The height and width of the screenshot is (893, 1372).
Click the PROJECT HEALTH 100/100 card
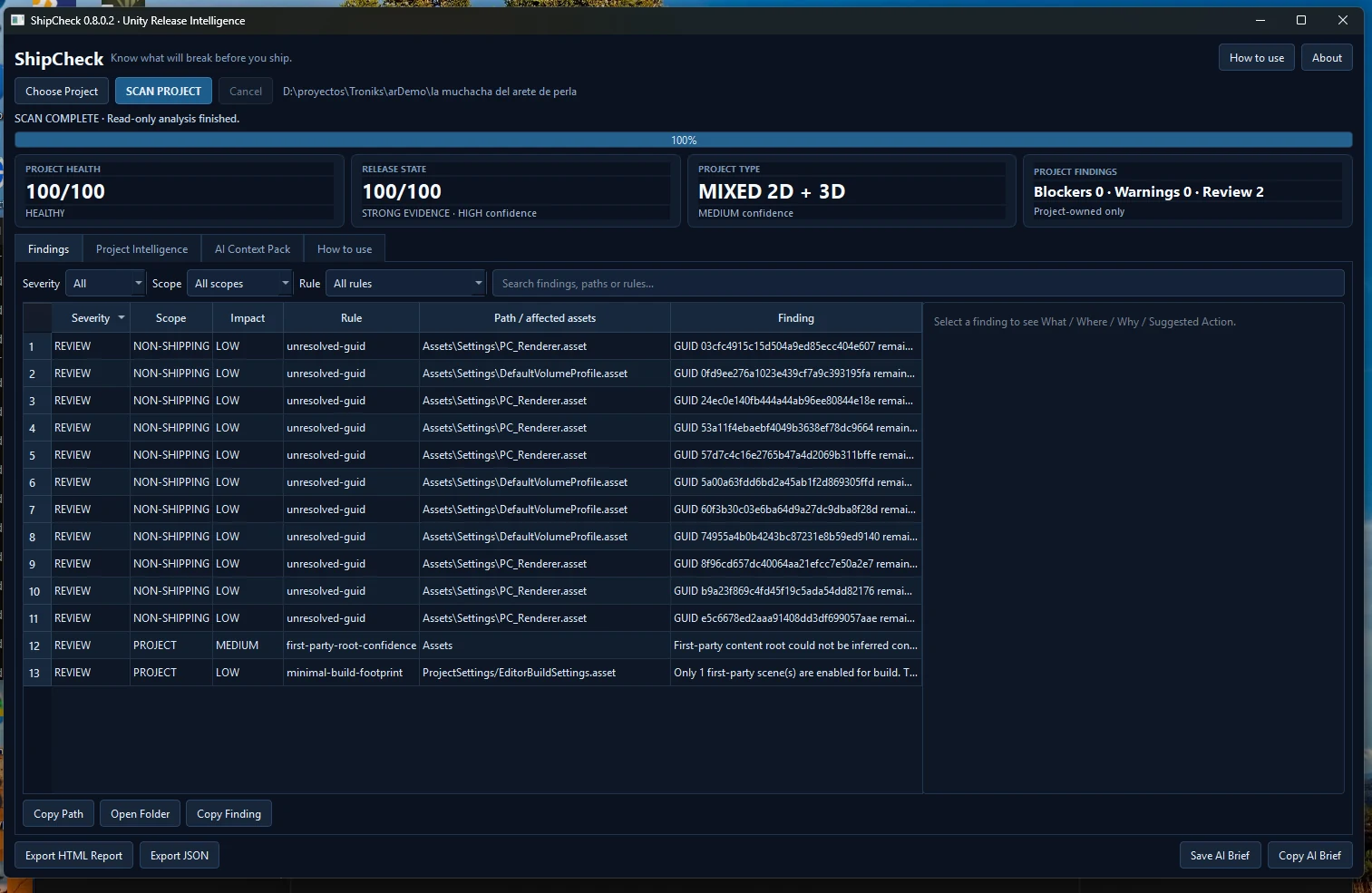click(180, 191)
